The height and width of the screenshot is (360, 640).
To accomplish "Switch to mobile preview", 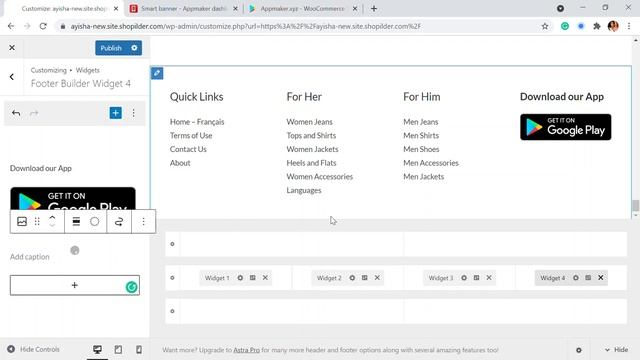I will [139, 349].
